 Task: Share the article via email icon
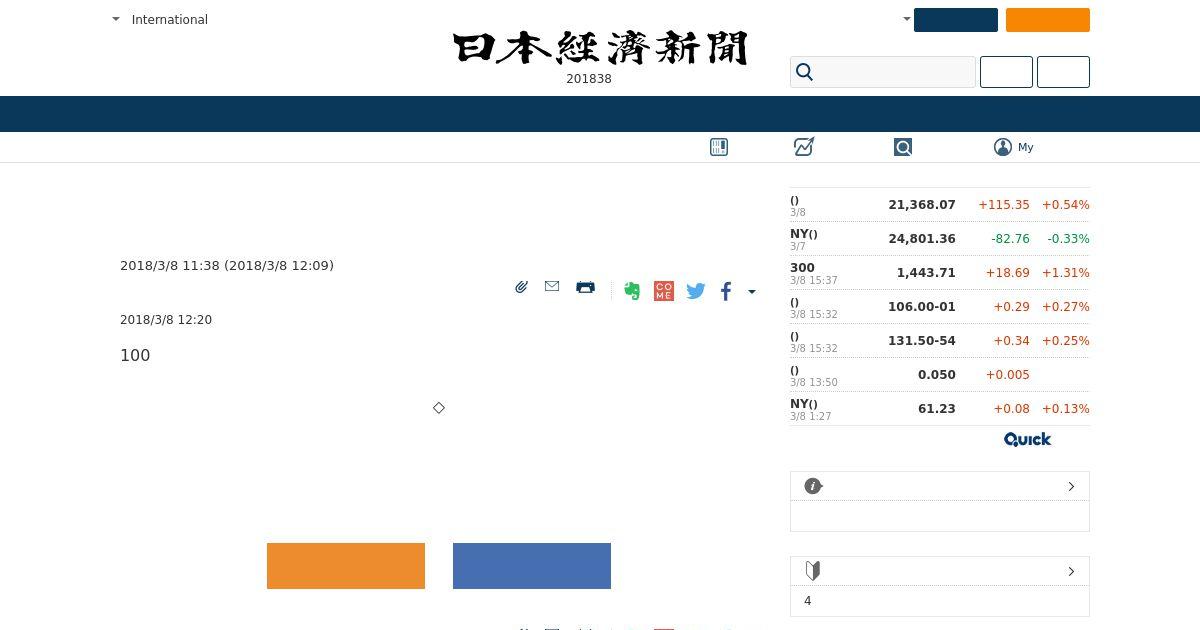click(552, 286)
